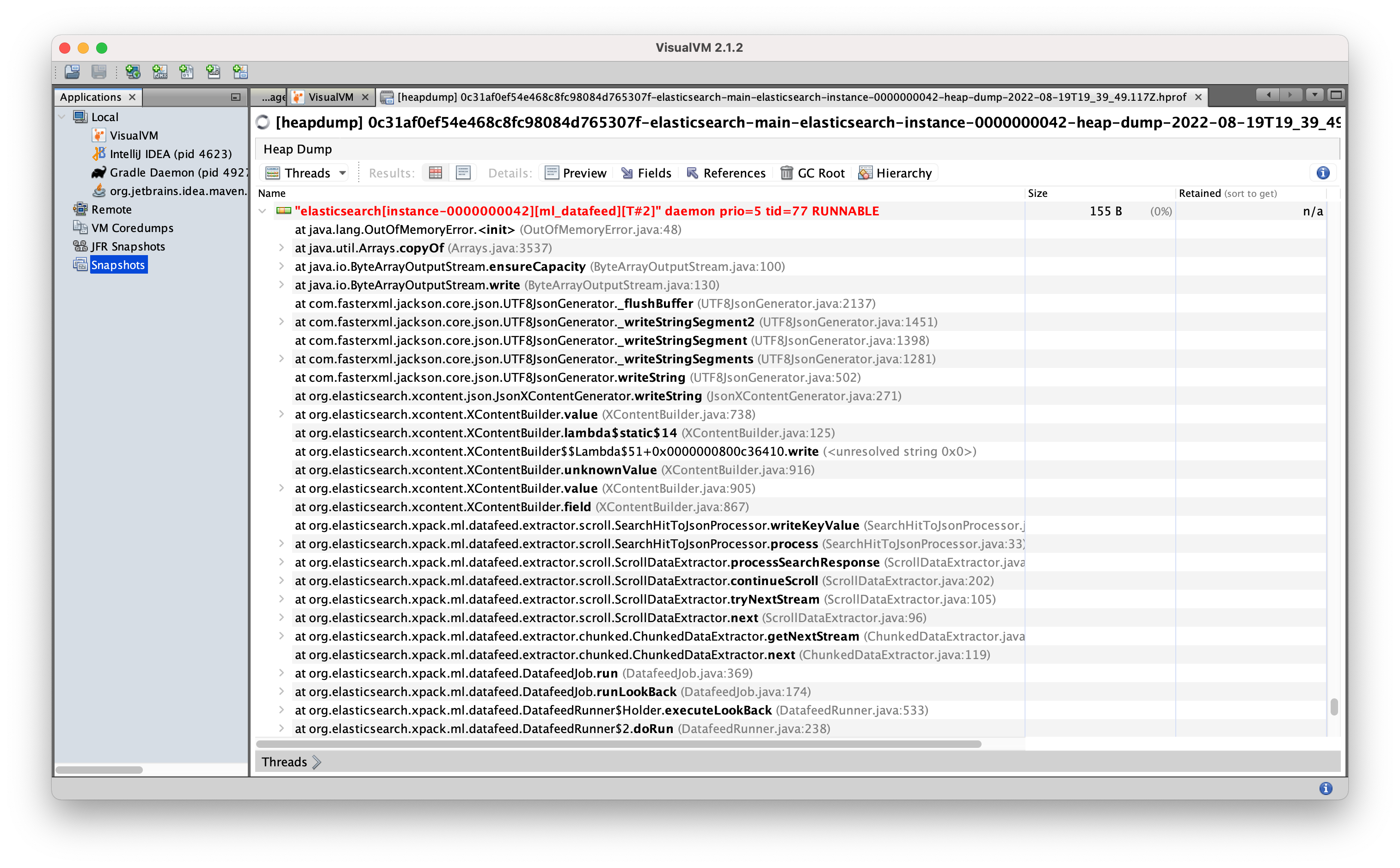Screen dimensions: 1400x868
Task: Click the Load Snapshot toolbar icon
Action: click(x=72, y=72)
